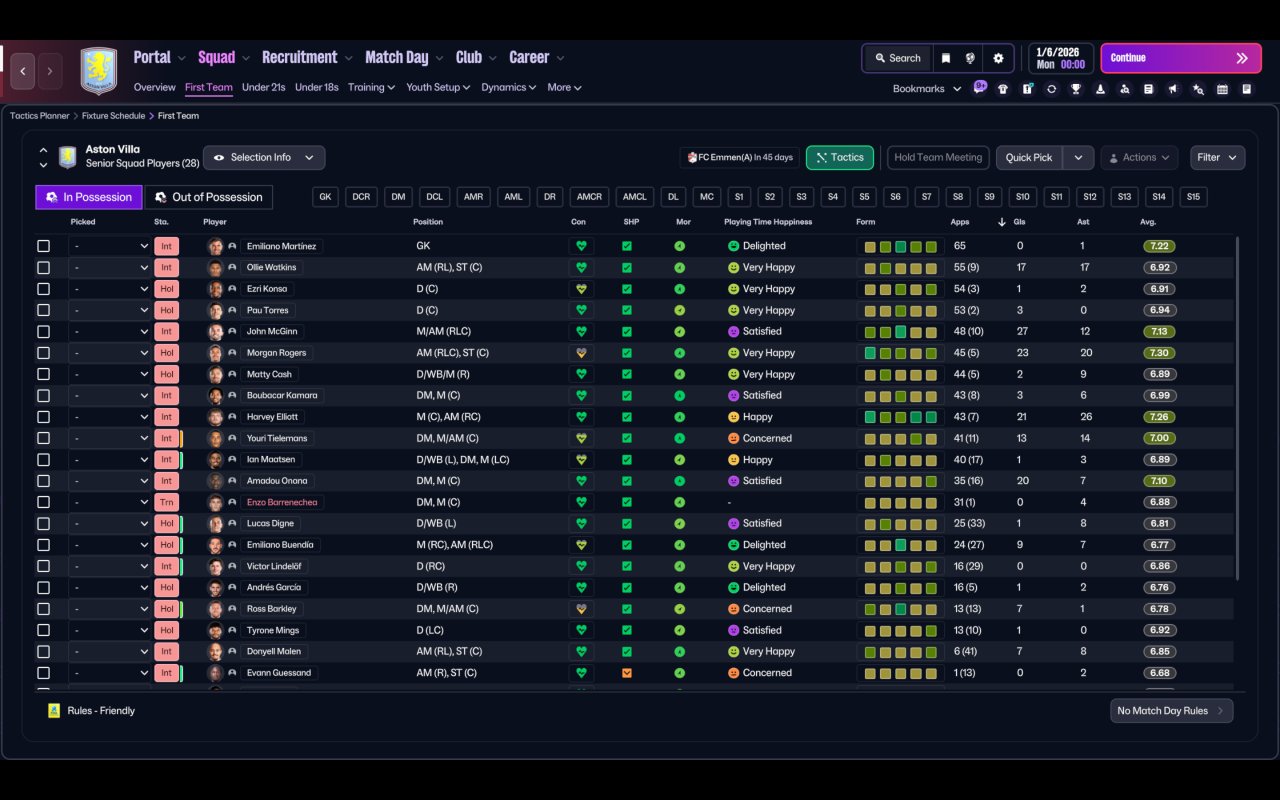
Task: Switch to the Overview tab
Action: click(154, 87)
